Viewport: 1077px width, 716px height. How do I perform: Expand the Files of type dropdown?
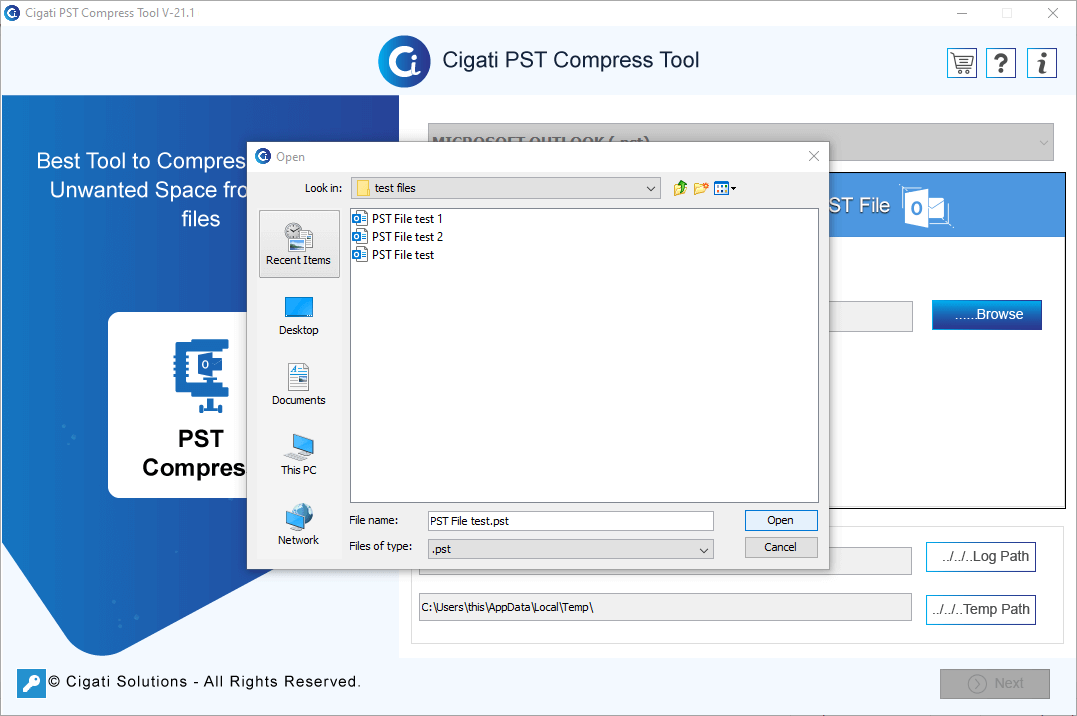point(703,550)
